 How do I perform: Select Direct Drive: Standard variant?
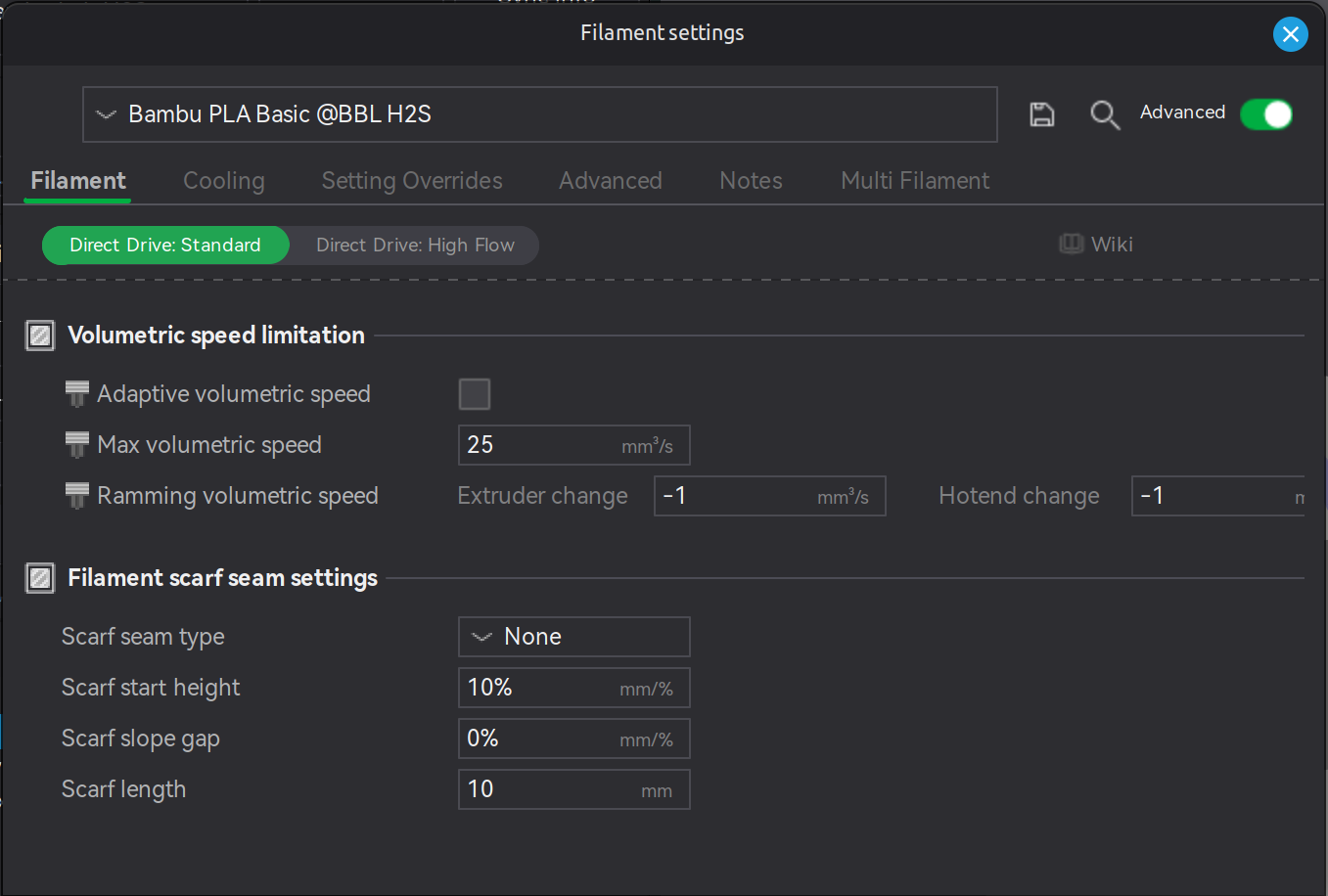tap(165, 246)
